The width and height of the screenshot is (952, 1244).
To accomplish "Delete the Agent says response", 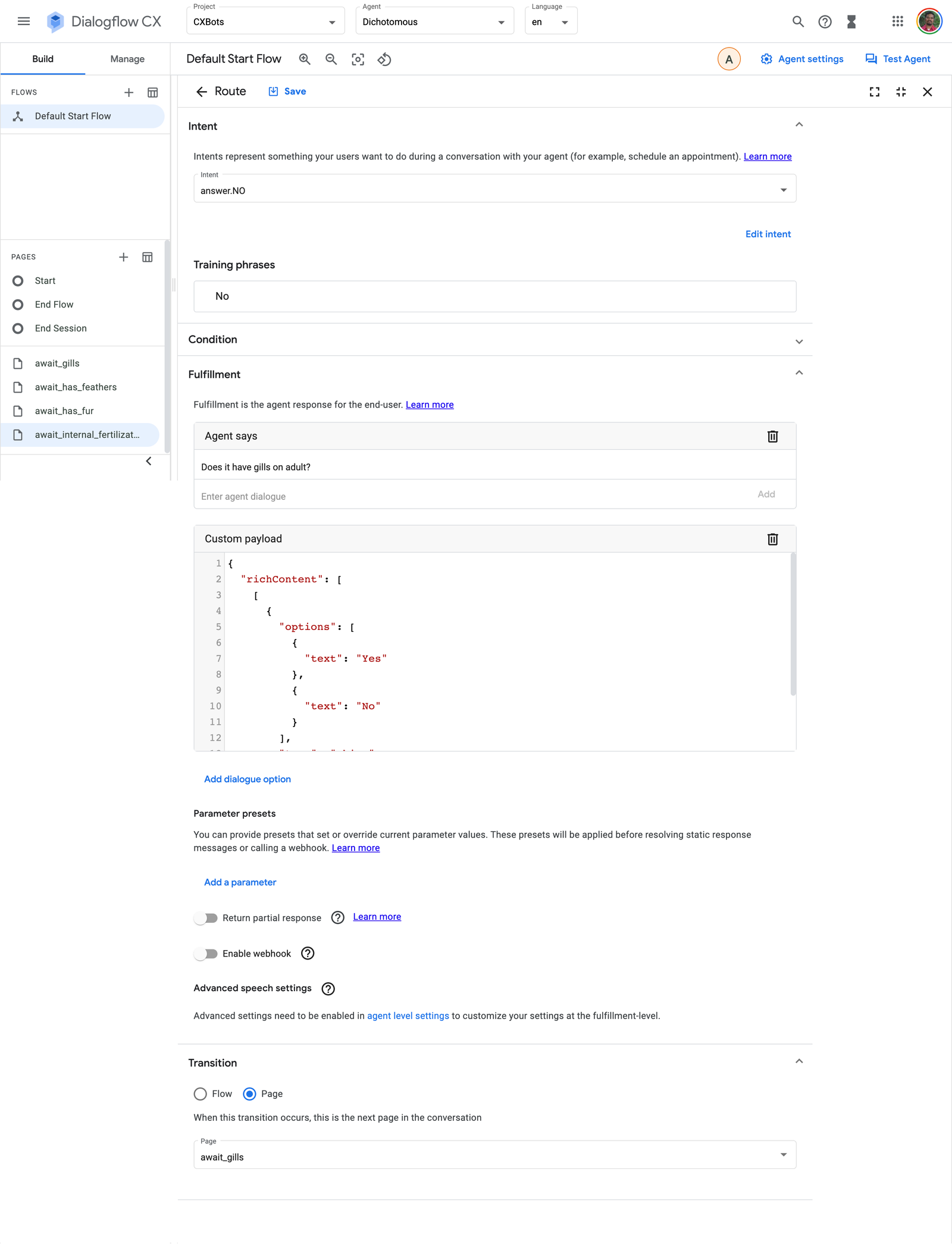I will (x=772, y=436).
